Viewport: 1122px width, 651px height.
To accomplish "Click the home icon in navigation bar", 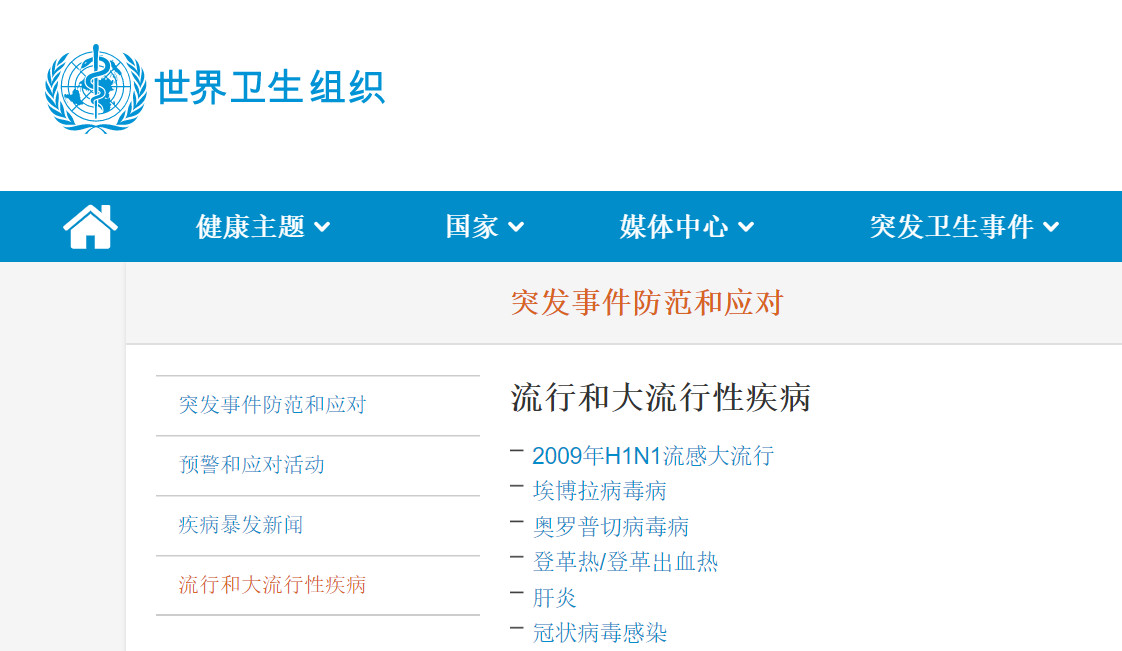I will 90,227.
